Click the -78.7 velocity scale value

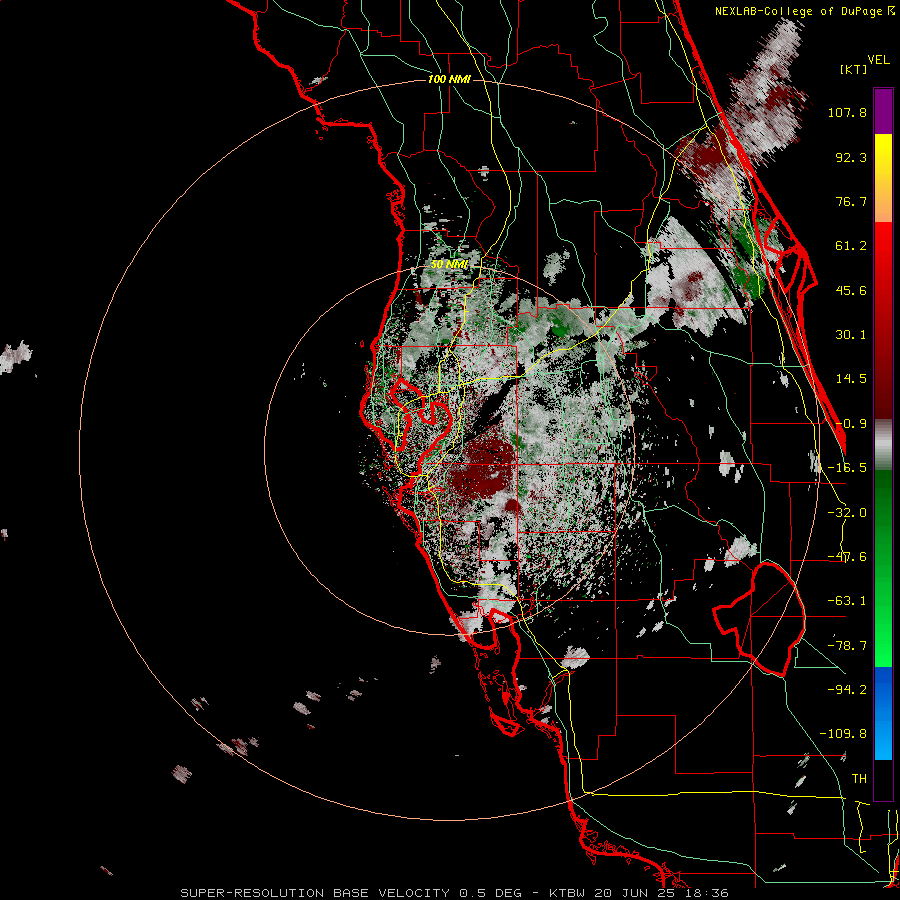click(x=847, y=646)
